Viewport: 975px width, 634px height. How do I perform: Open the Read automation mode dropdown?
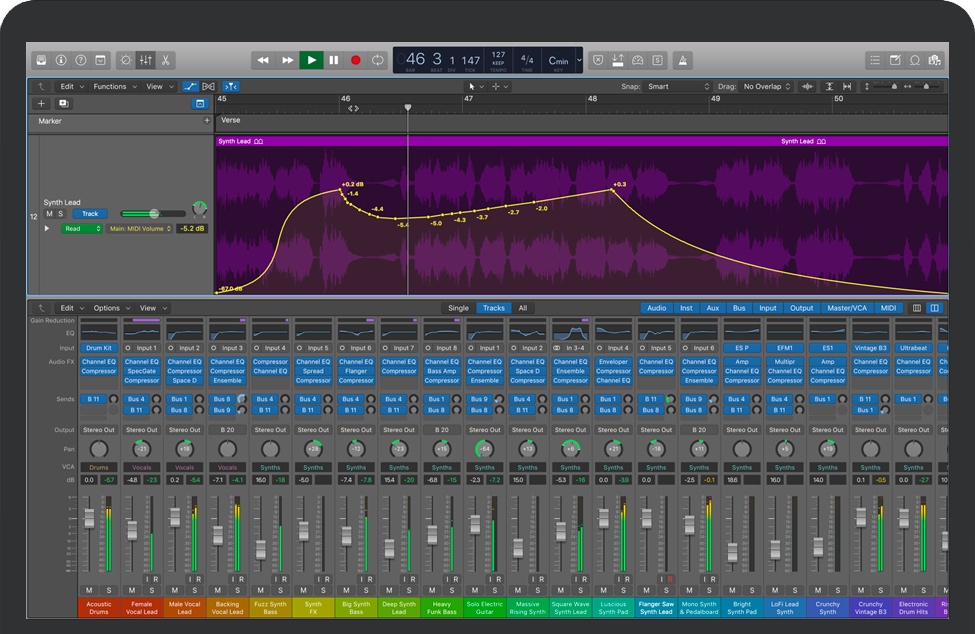pos(82,229)
